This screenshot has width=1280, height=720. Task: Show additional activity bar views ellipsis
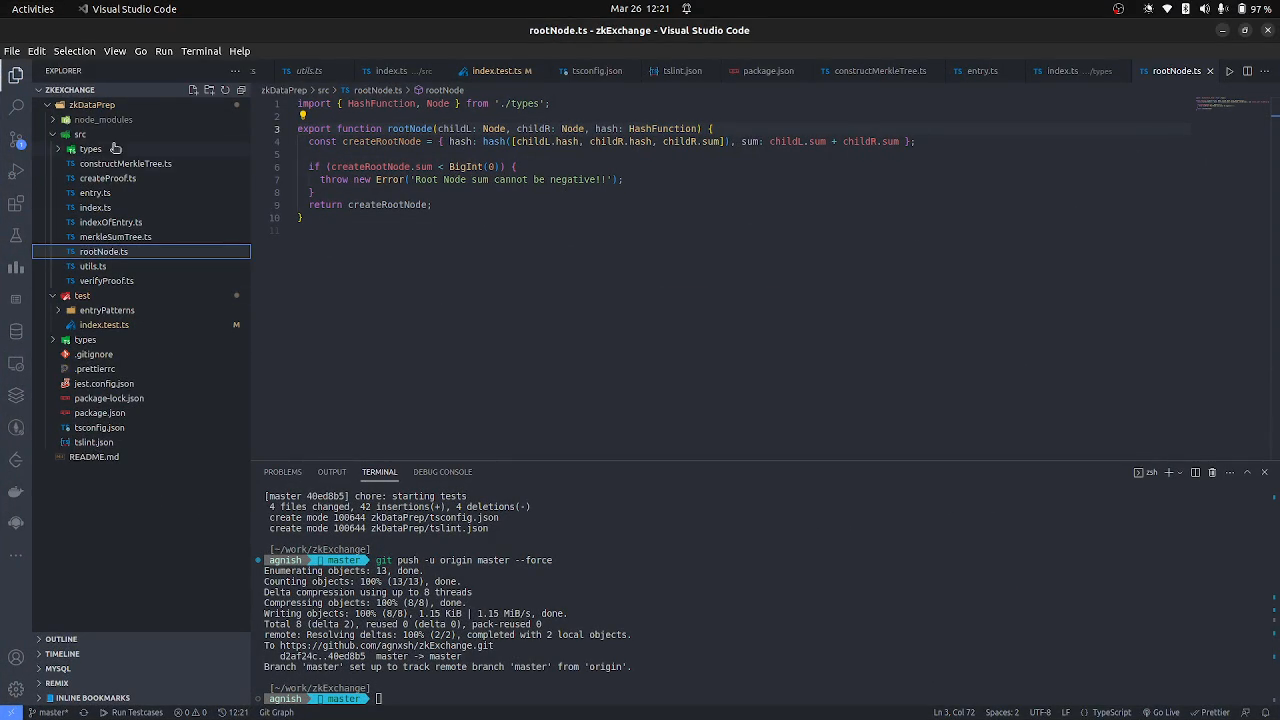16,555
